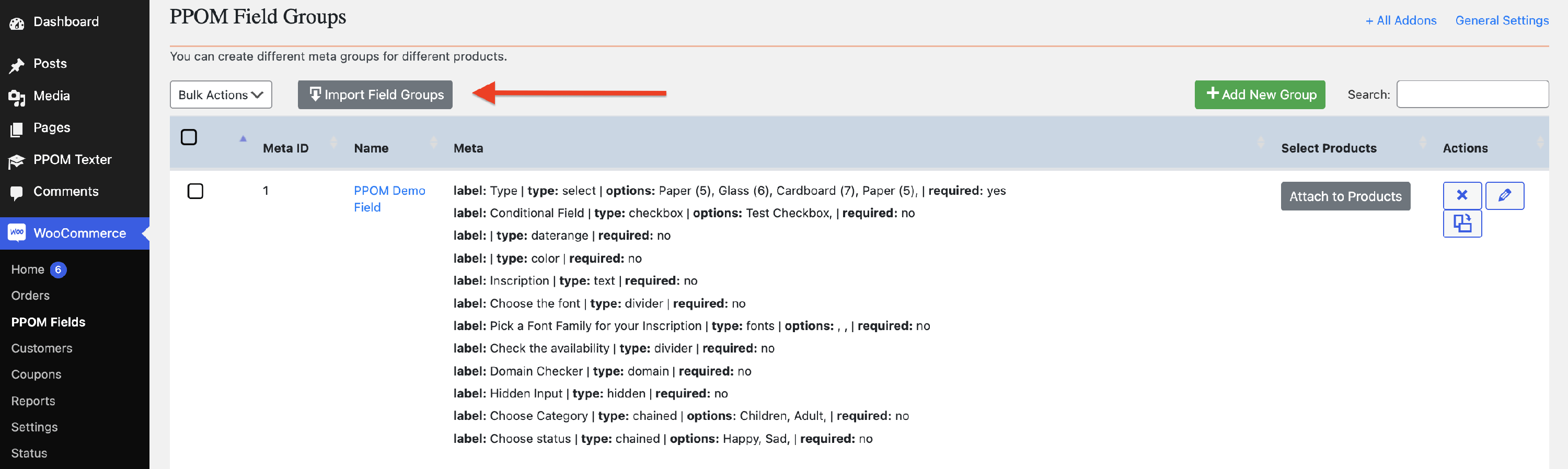
Task: Delete the PPOM Demo Field group
Action: (1461, 195)
